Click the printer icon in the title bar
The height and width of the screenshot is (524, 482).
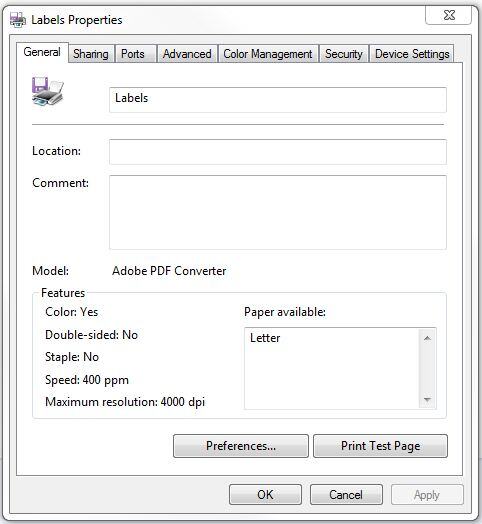point(18,20)
